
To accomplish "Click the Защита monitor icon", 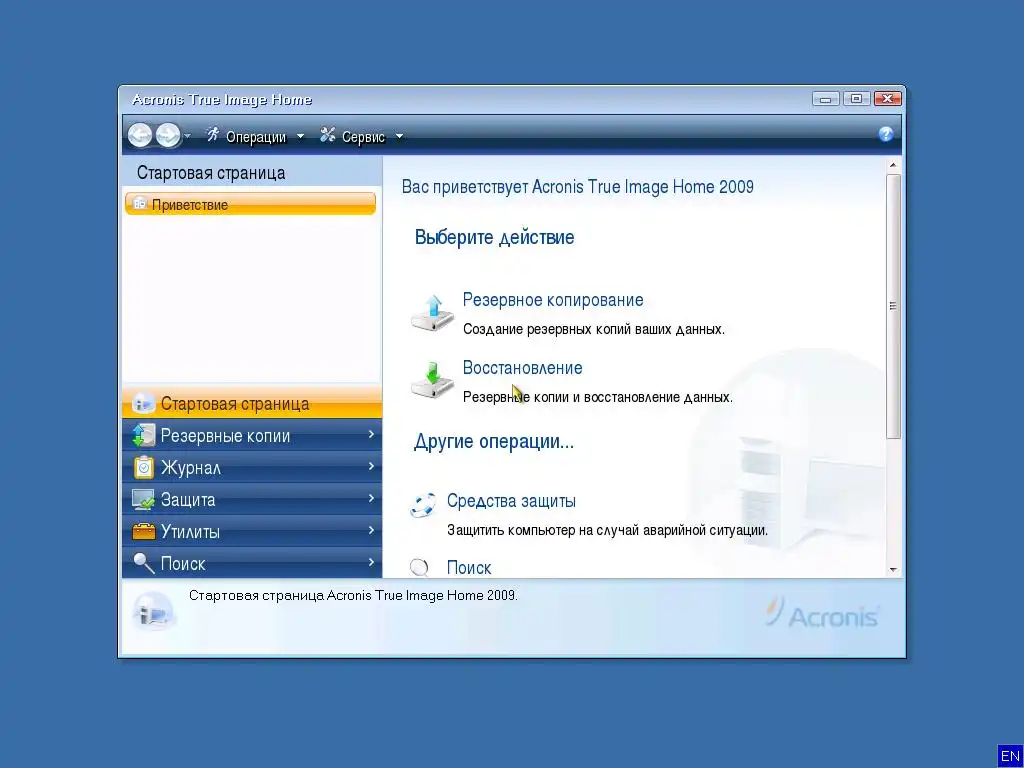I will (x=143, y=500).
